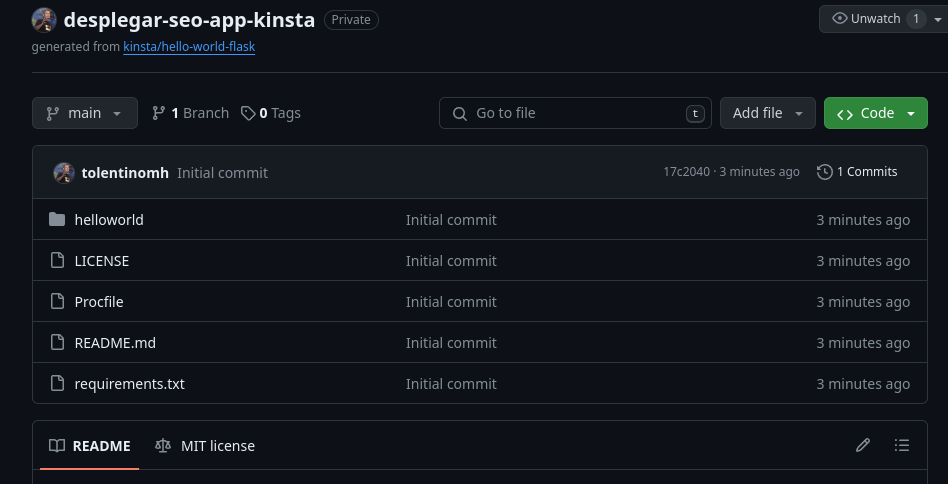Open Initial commit link in requirements.txt row
This screenshot has height=484, width=948.
point(451,384)
